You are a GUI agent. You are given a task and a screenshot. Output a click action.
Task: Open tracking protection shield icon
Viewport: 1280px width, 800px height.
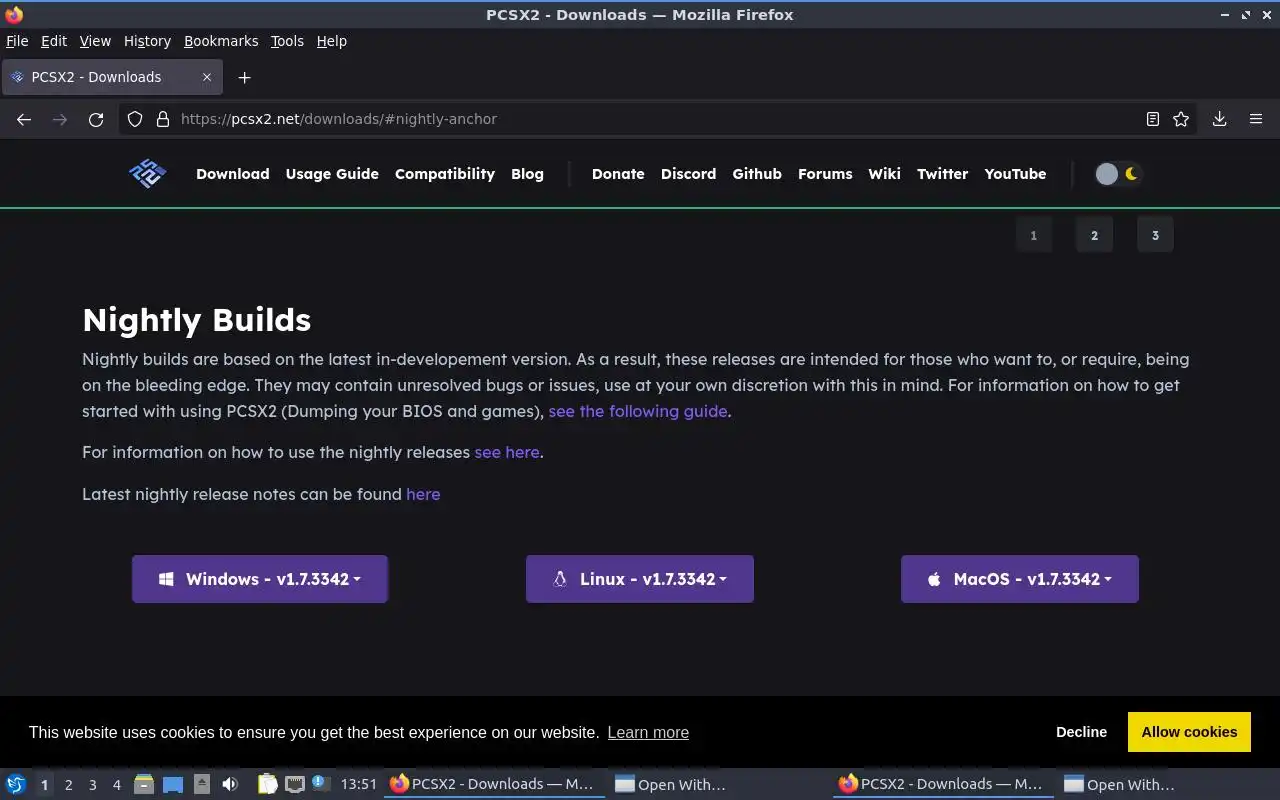pyautogui.click(x=135, y=119)
